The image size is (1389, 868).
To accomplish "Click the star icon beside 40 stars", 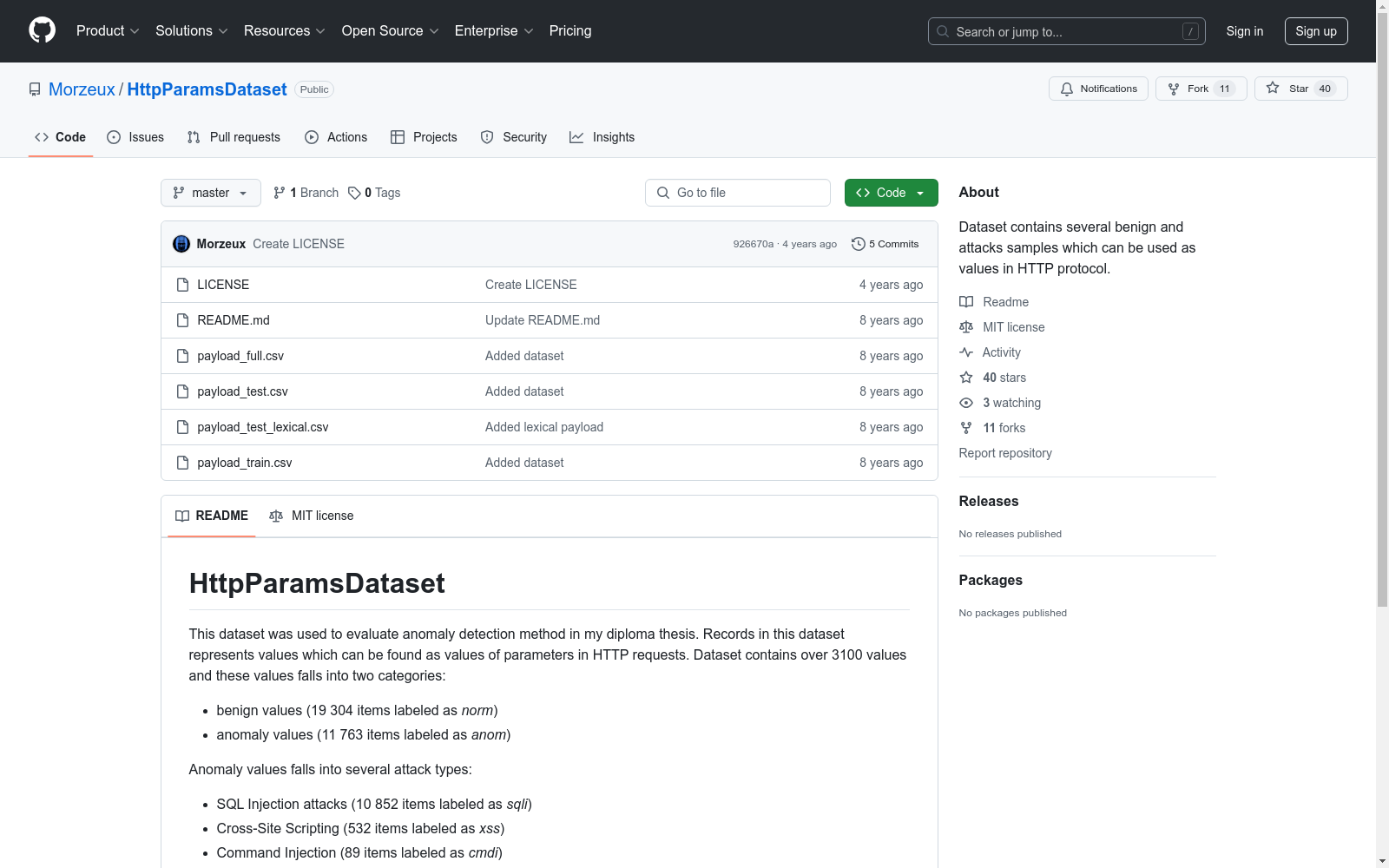I will 966,378.
